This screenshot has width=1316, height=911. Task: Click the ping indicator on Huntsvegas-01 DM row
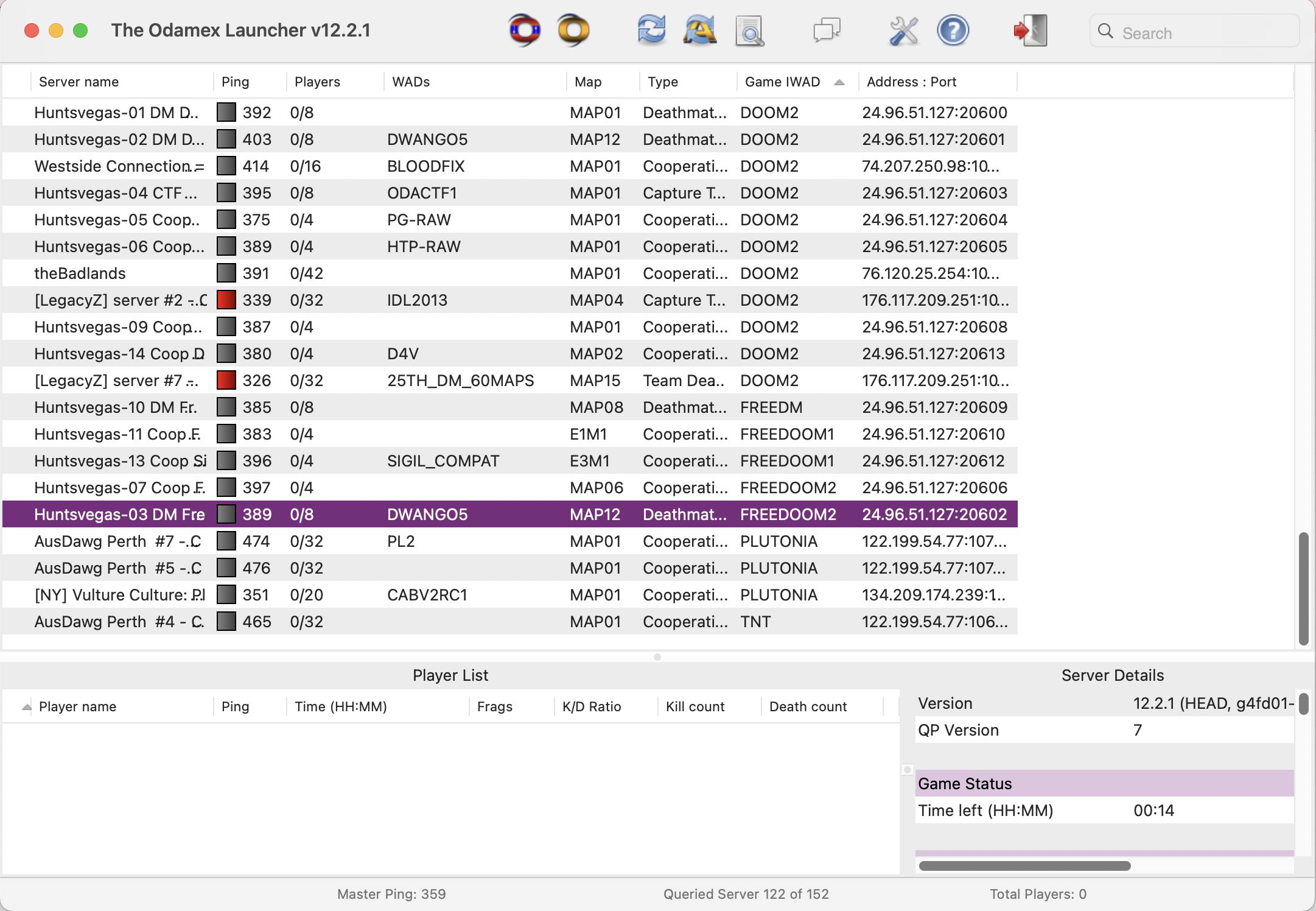[226, 113]
